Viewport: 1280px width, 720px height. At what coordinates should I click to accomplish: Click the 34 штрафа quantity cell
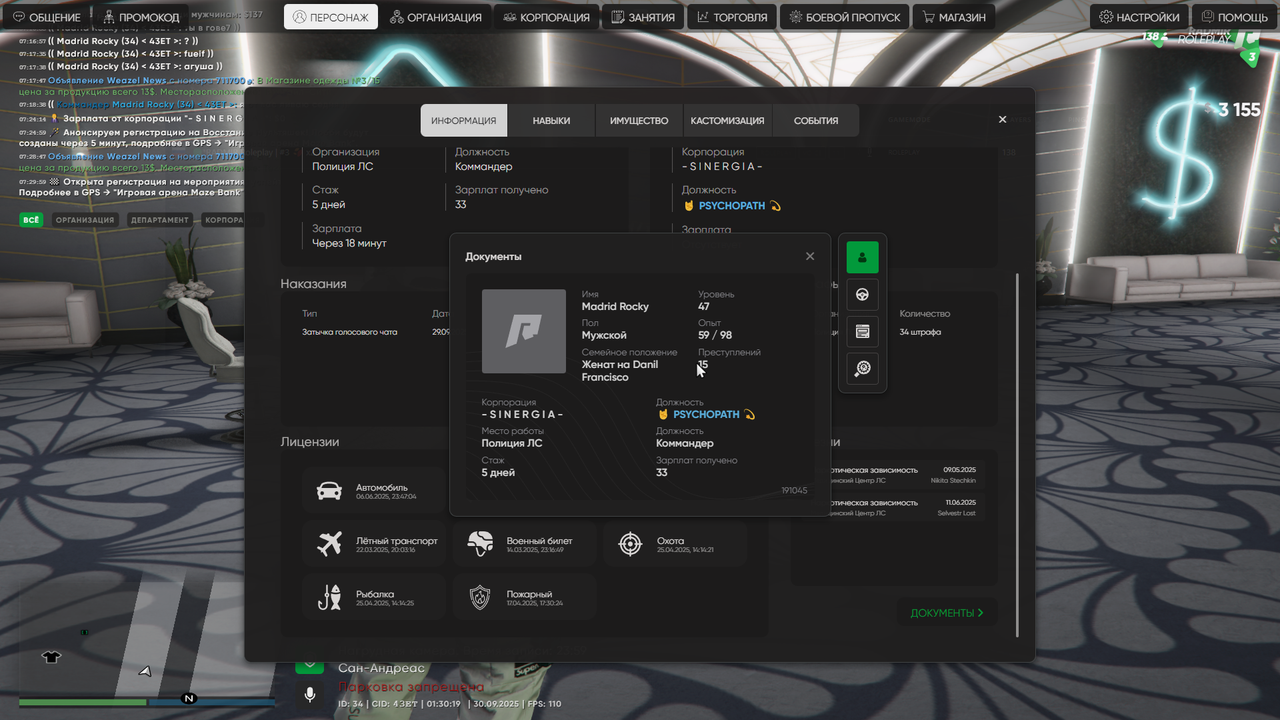(920, 332)
